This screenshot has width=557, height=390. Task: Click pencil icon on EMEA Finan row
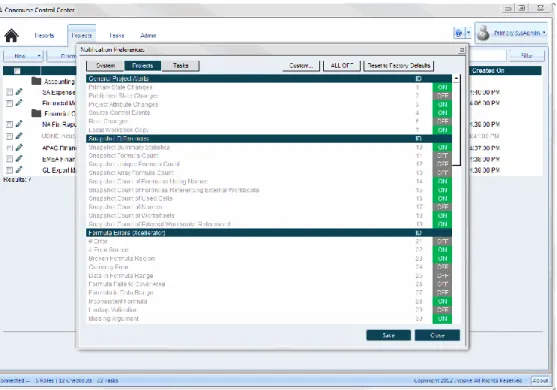[x=19, y=158]
